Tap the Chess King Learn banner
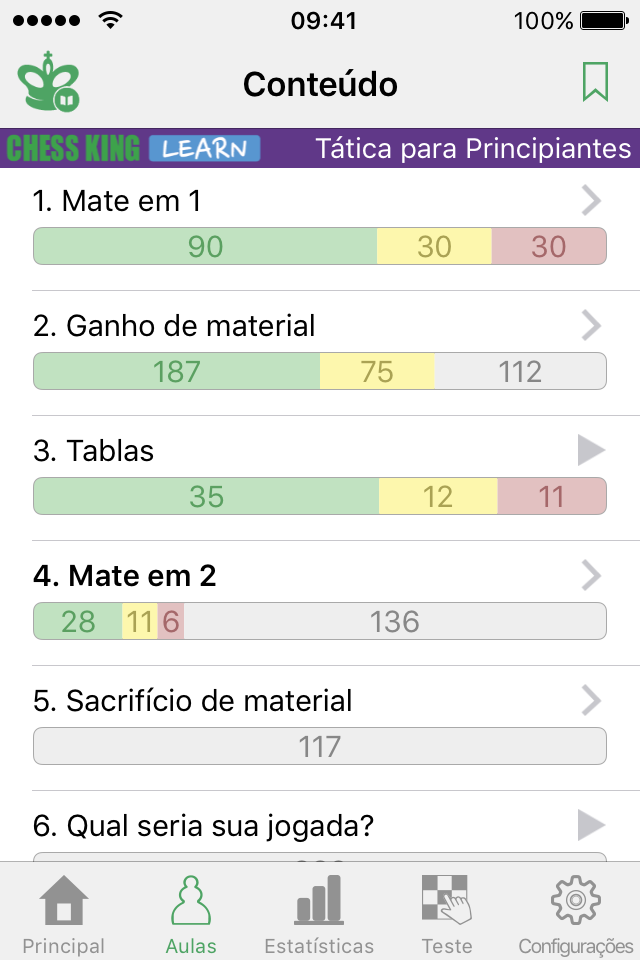The width and height of the screenshot is (640, 960). [320, 148]
